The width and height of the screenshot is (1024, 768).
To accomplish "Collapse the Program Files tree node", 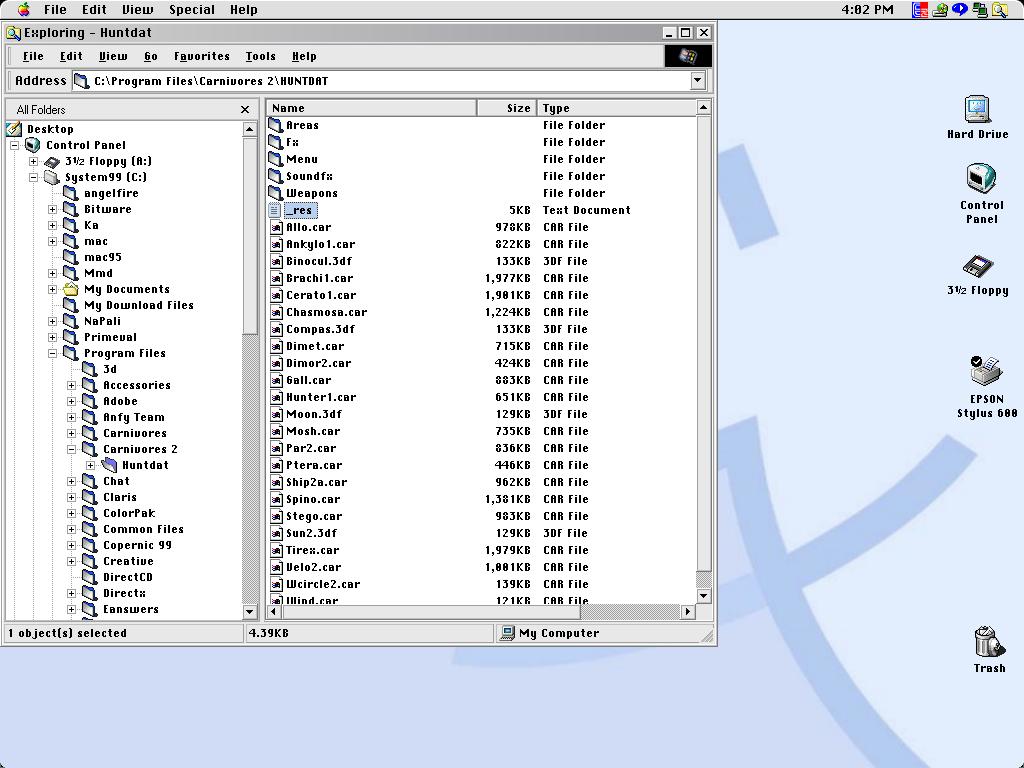I will [x=53, y=353].
